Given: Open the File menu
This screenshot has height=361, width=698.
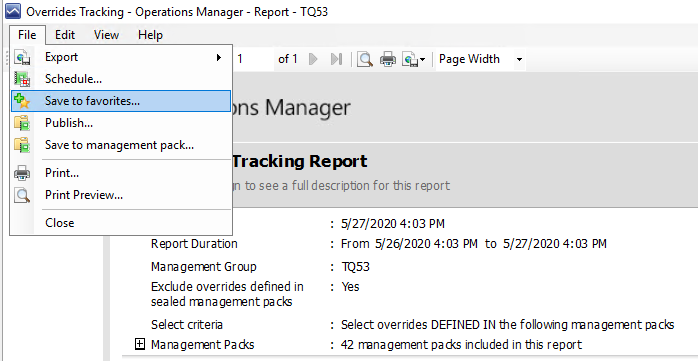Looking at the screenshot, I should (27, 35).
